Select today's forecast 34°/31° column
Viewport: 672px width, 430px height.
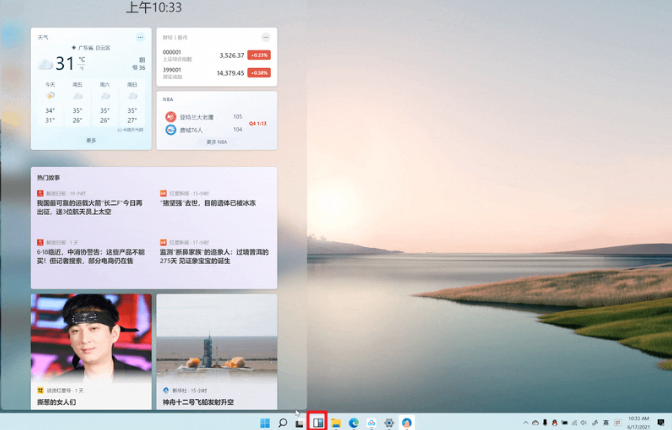click(x=50, y=103)
